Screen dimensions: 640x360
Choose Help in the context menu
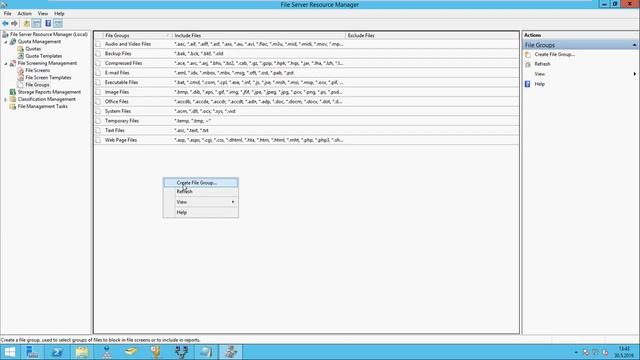[x=201, y=213]
